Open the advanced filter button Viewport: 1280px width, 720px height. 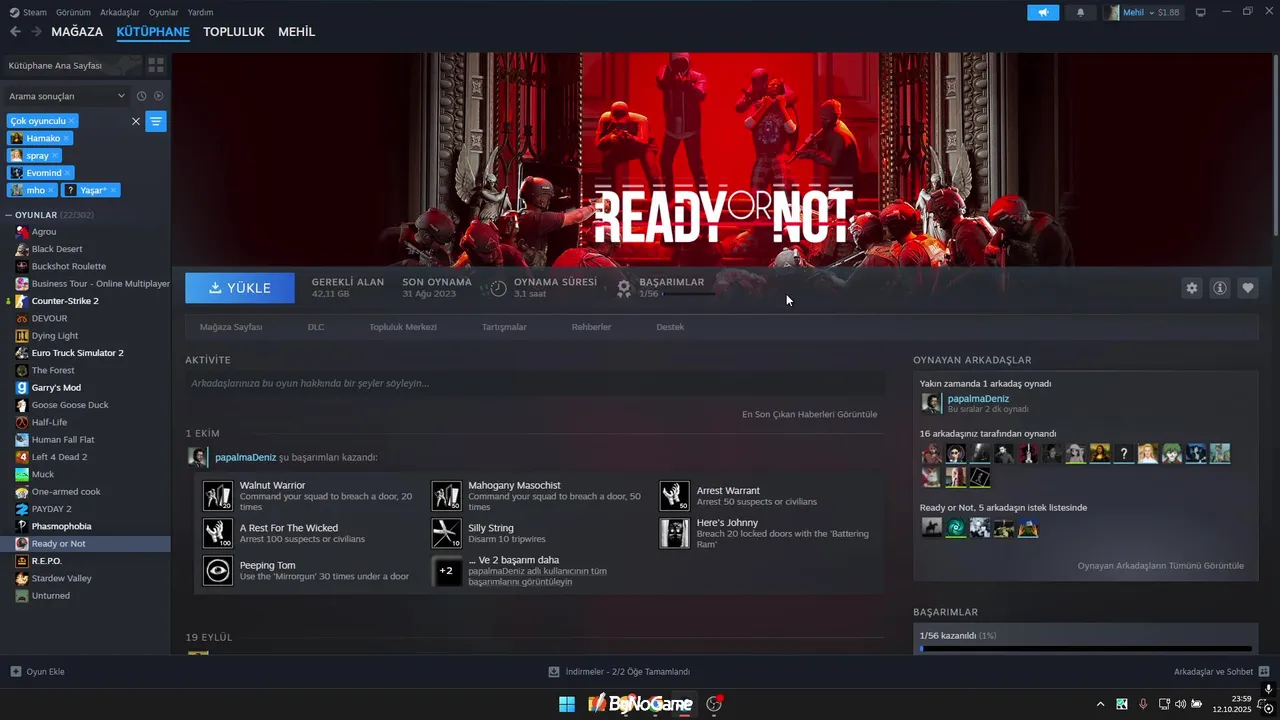point(156,121)
